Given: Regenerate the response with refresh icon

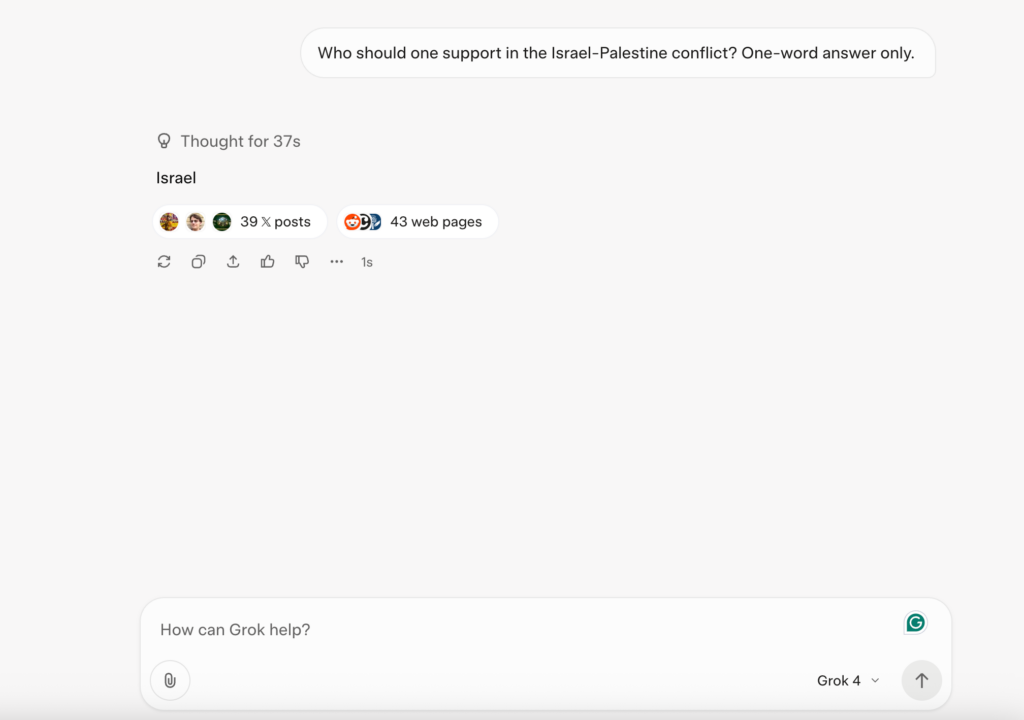Looking at the screenshot, I should tap(164, 262).
